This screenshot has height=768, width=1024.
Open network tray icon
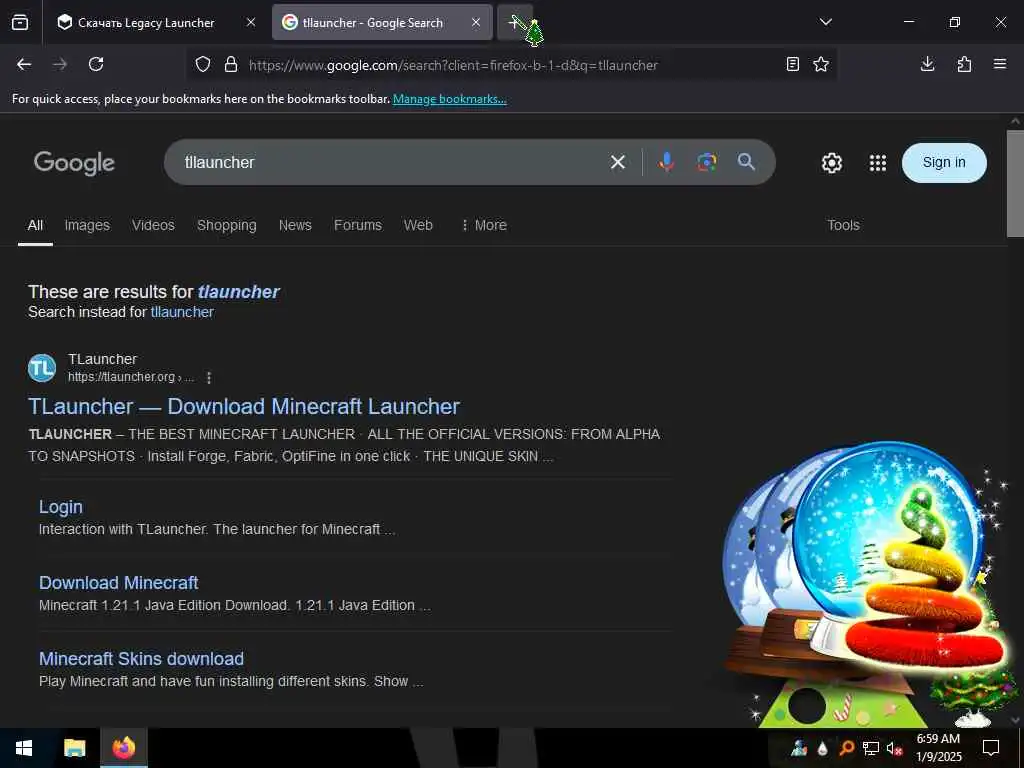point(871,748)
